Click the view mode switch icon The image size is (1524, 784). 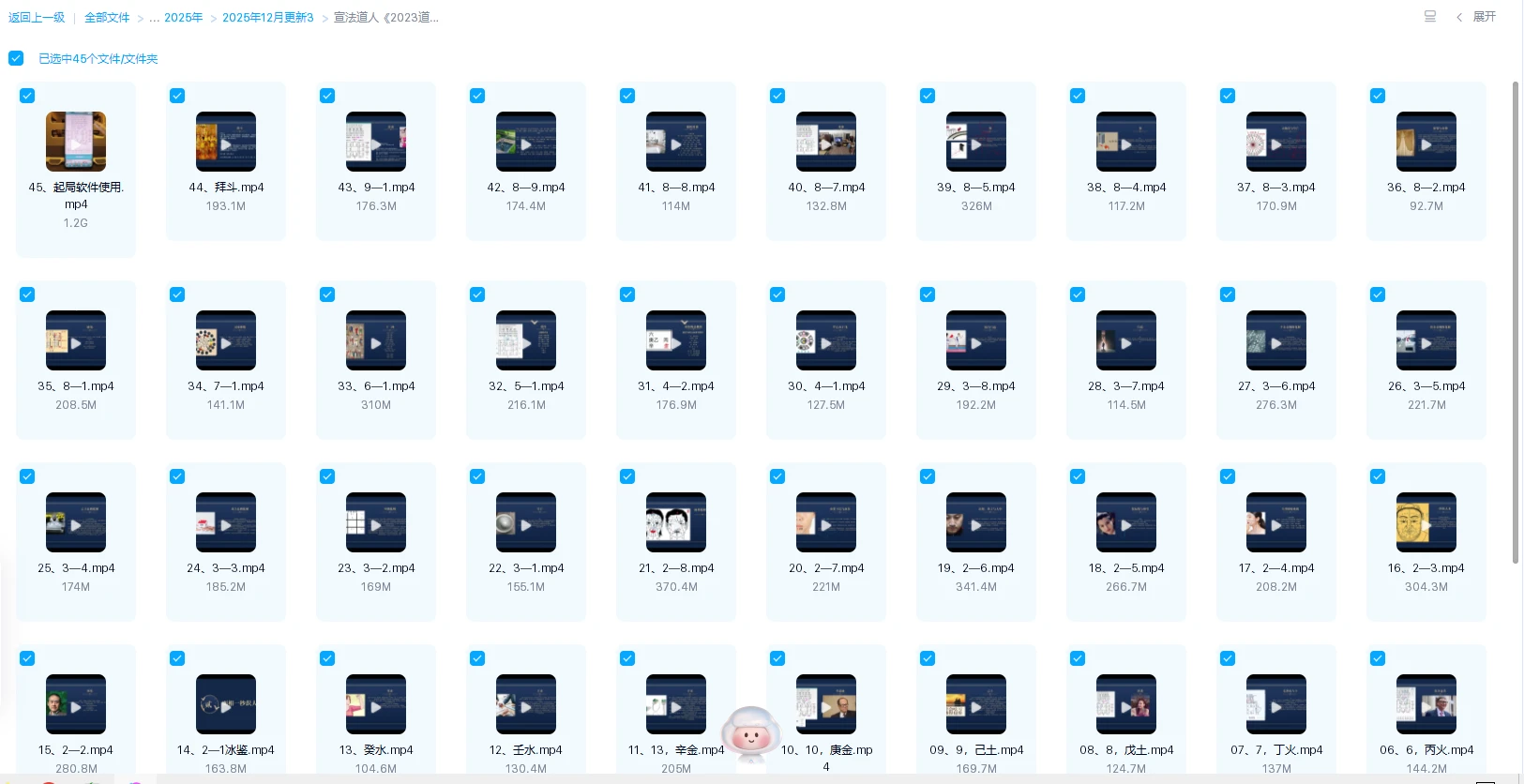click(1429, 17)
